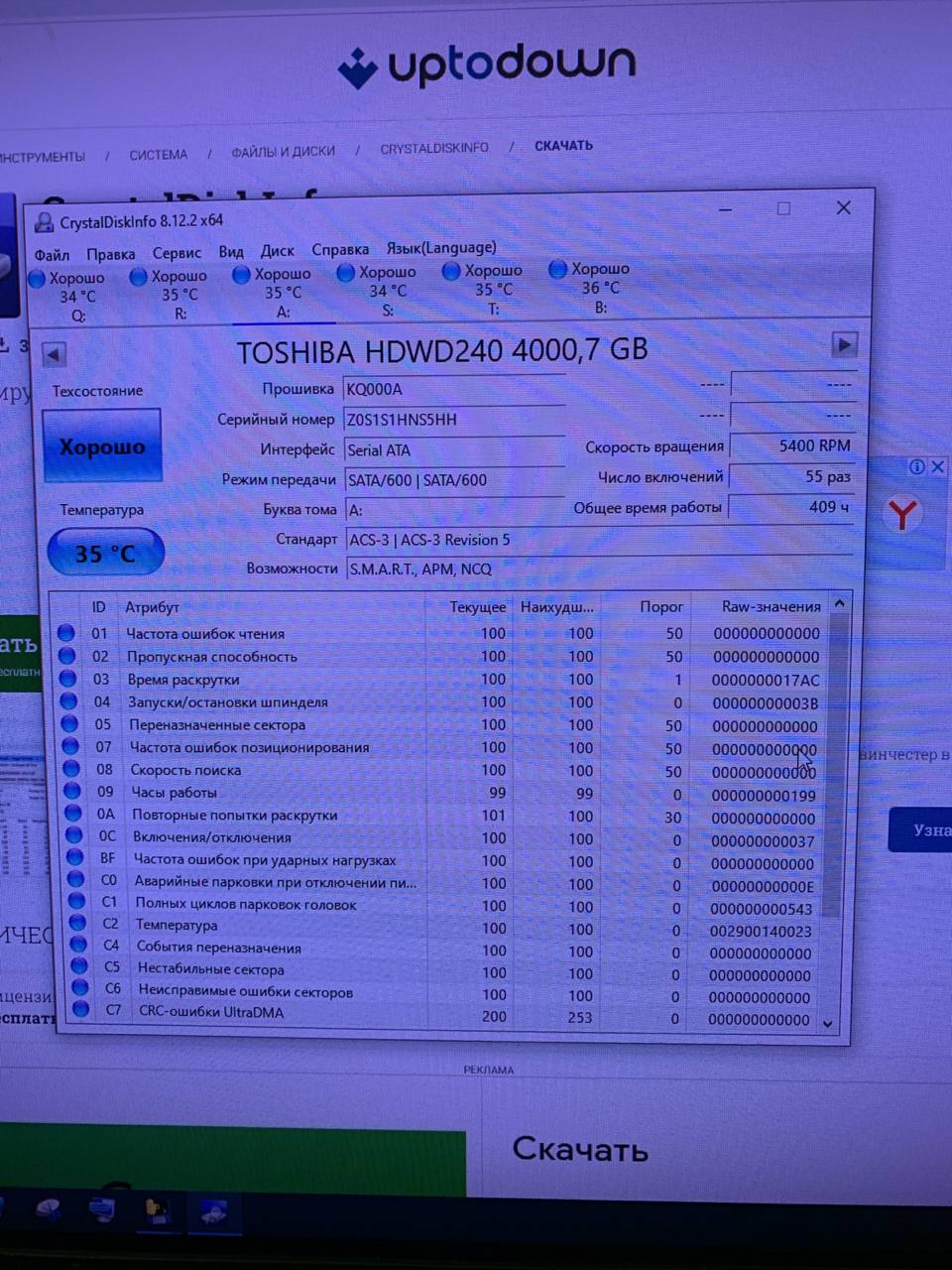952x1270 pixels.
Task: Click raw value 002900140023
Action: click(761, 932)
